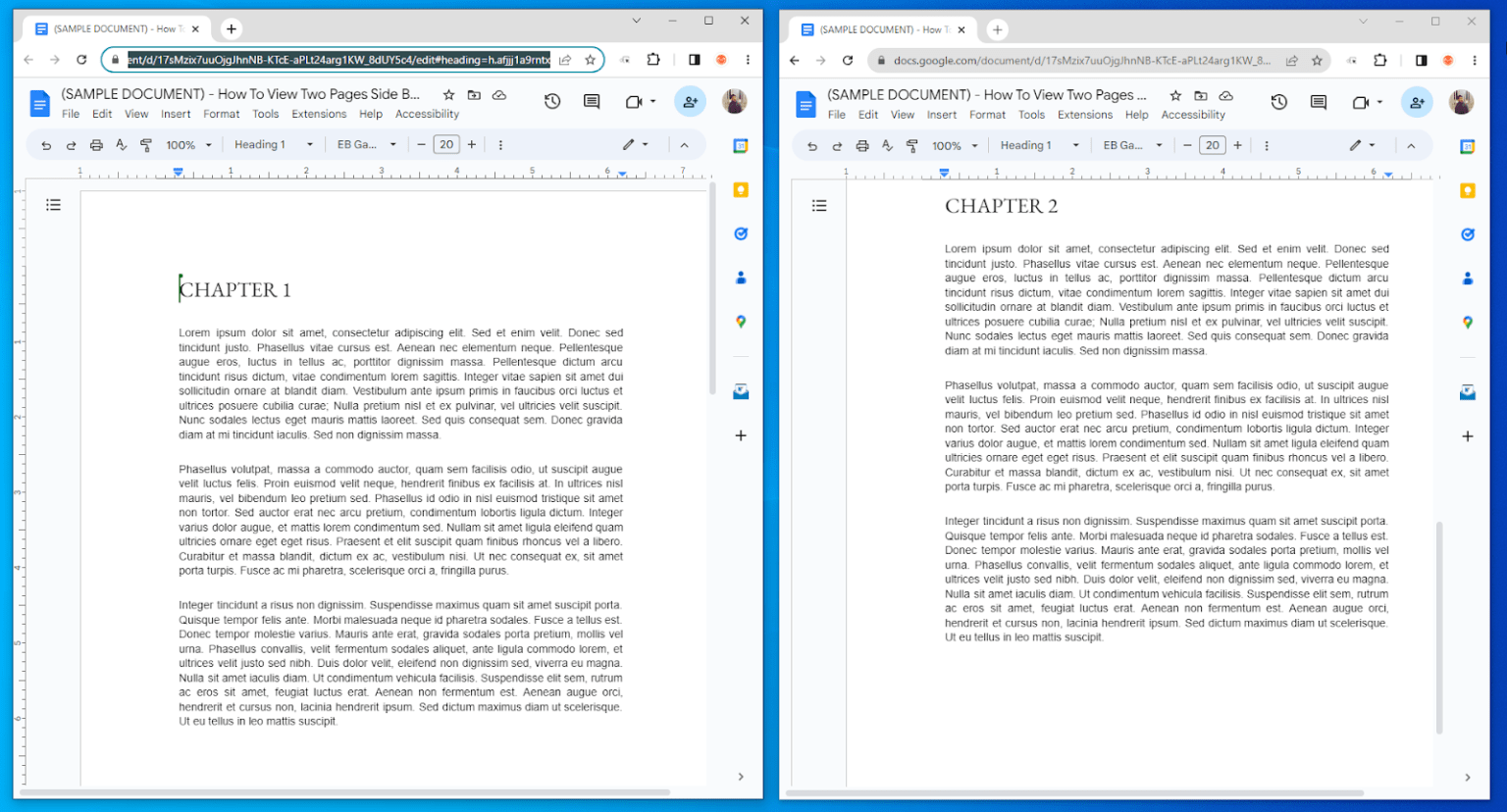Toggle side panel button in left browser
Viewport: 1507px width, 812px height.
695,60
